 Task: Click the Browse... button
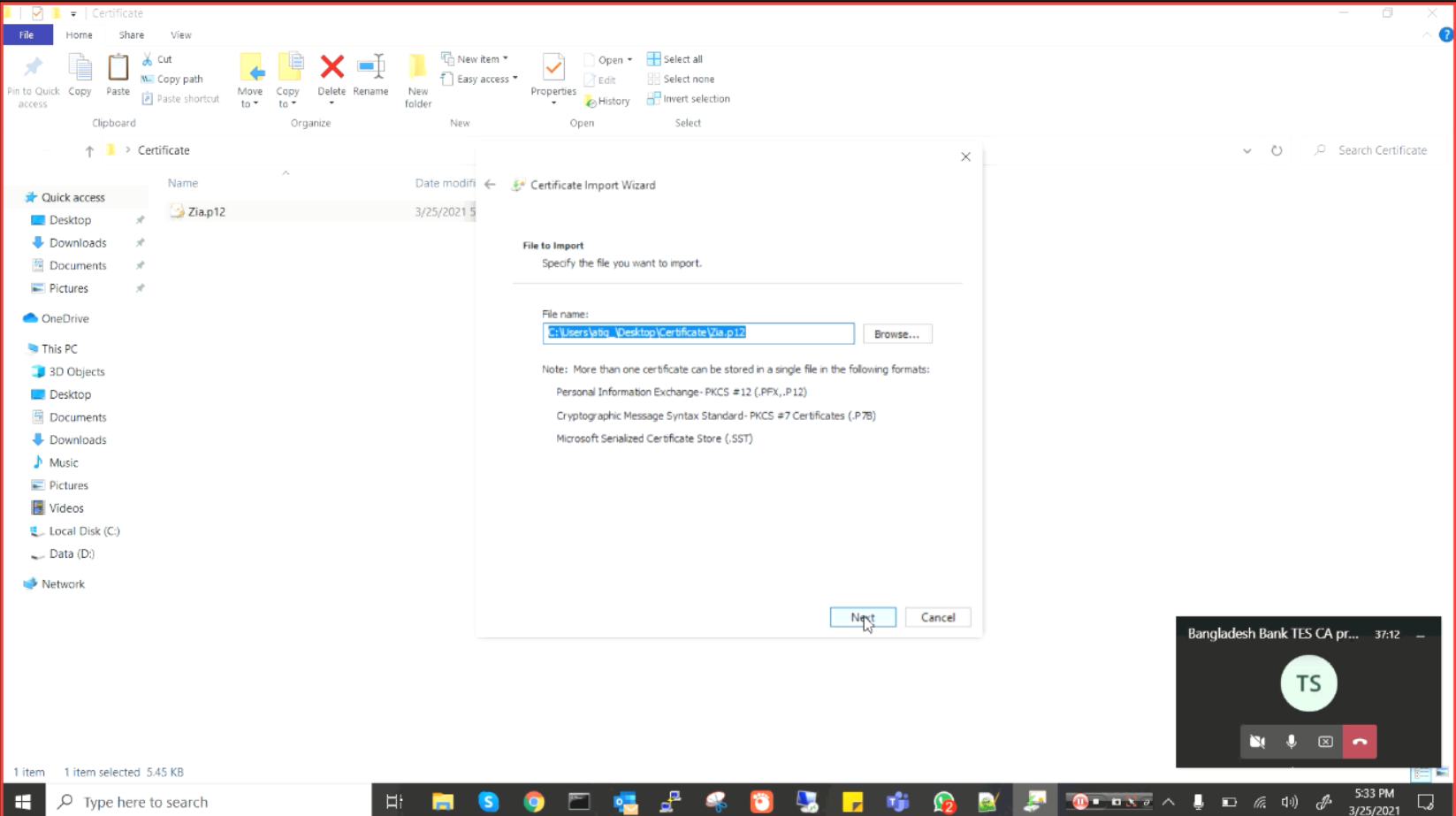pos(897,334)
